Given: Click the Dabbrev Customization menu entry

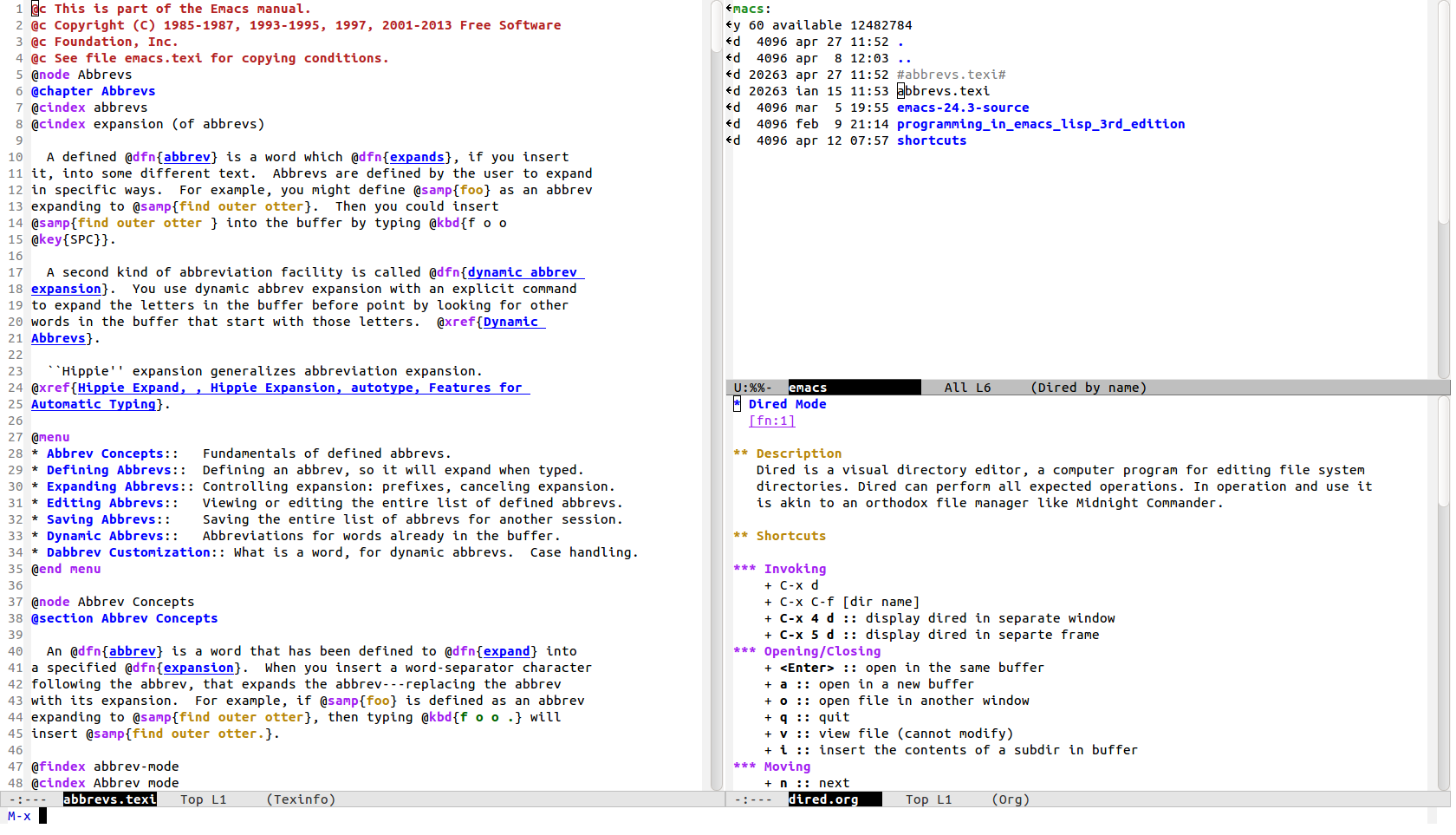Looking at the screenshot, I should [128, 552].
